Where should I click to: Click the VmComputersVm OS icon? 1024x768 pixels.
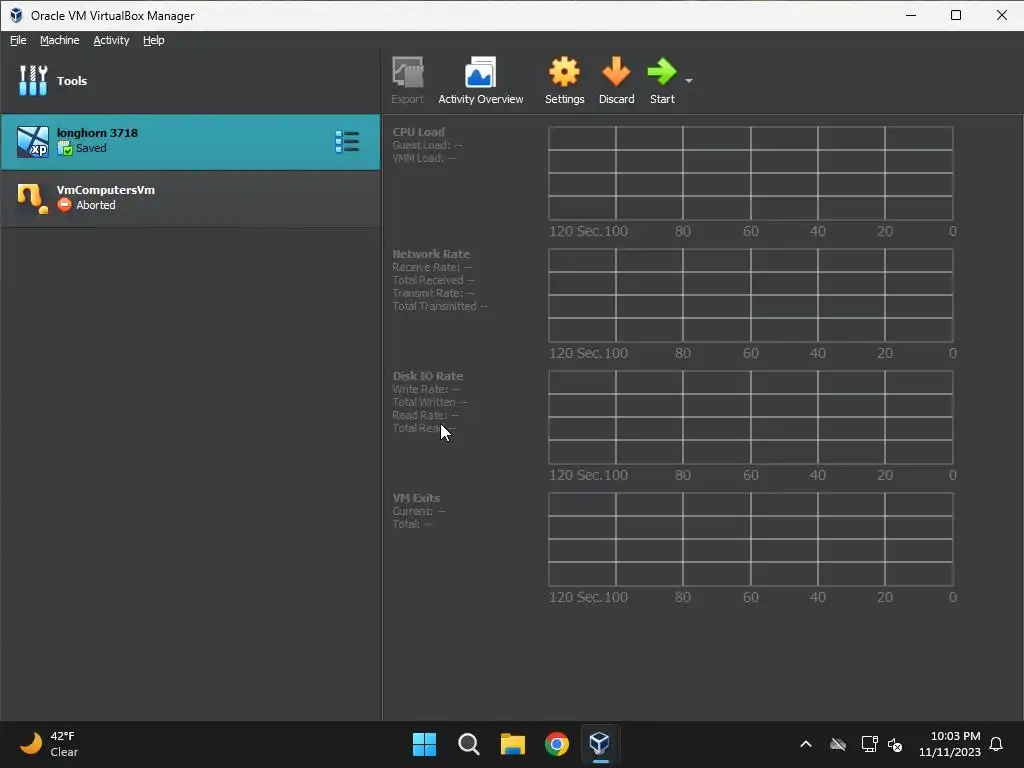[32, 198]
